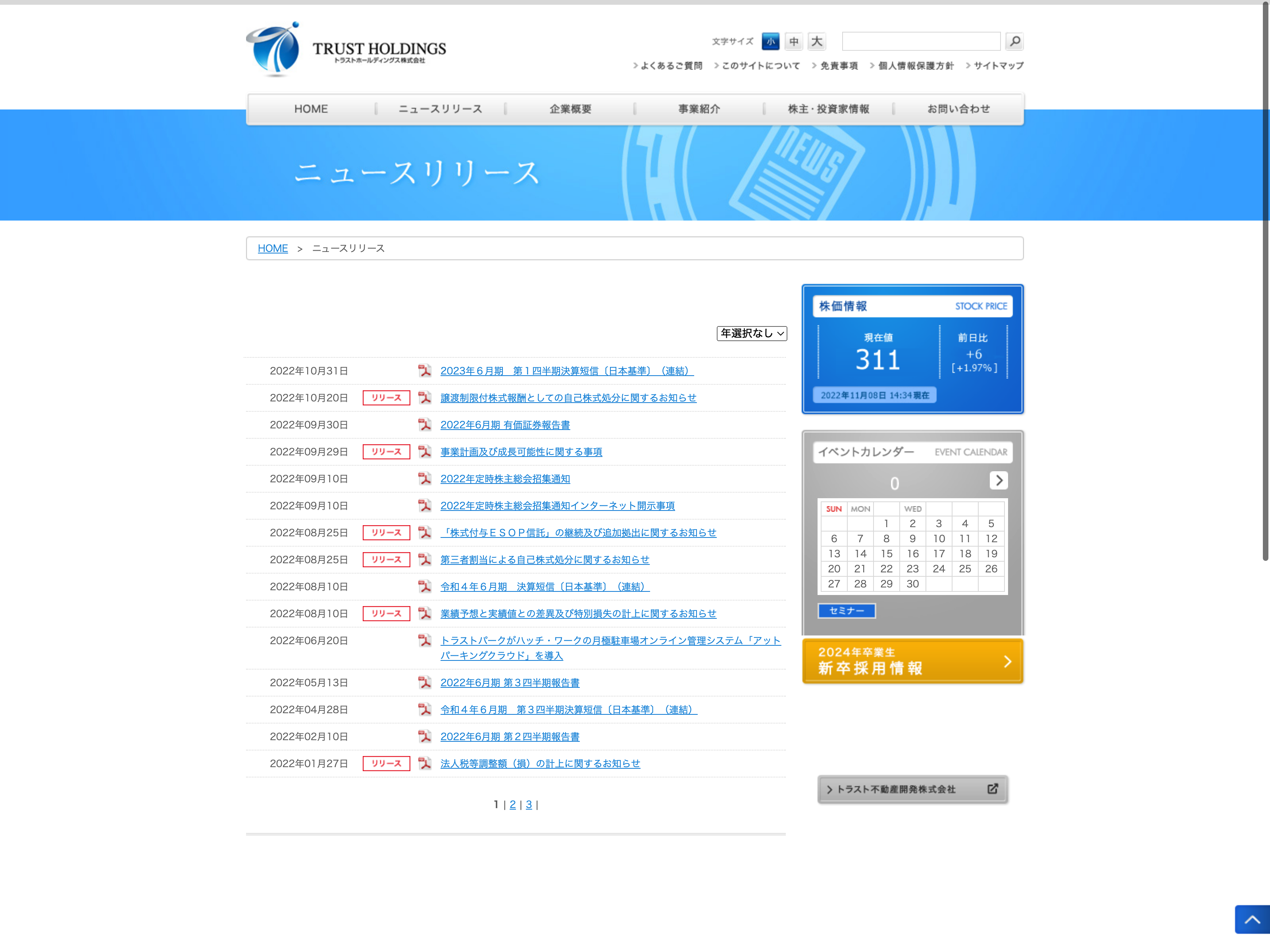Click HOME breadcrumb link
Screen dimensions: 1270x952
(273, 248)
